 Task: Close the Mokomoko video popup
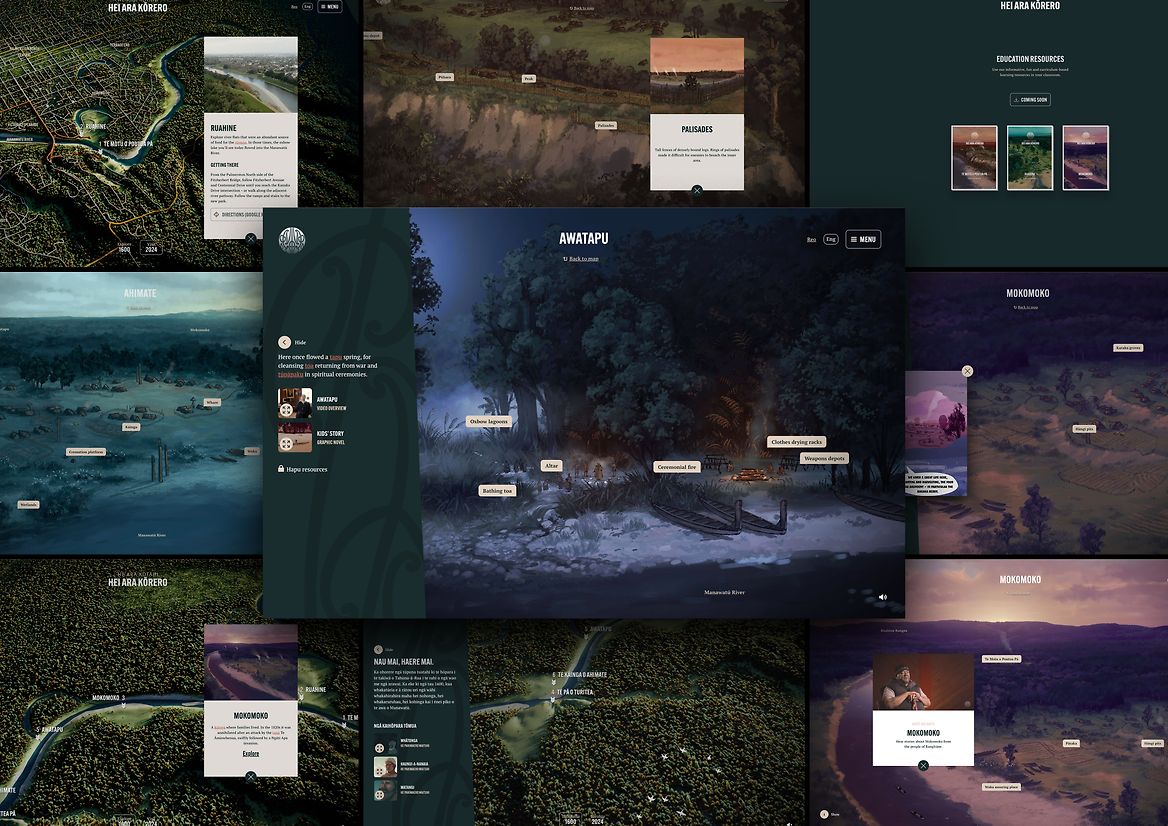[923, 766]
